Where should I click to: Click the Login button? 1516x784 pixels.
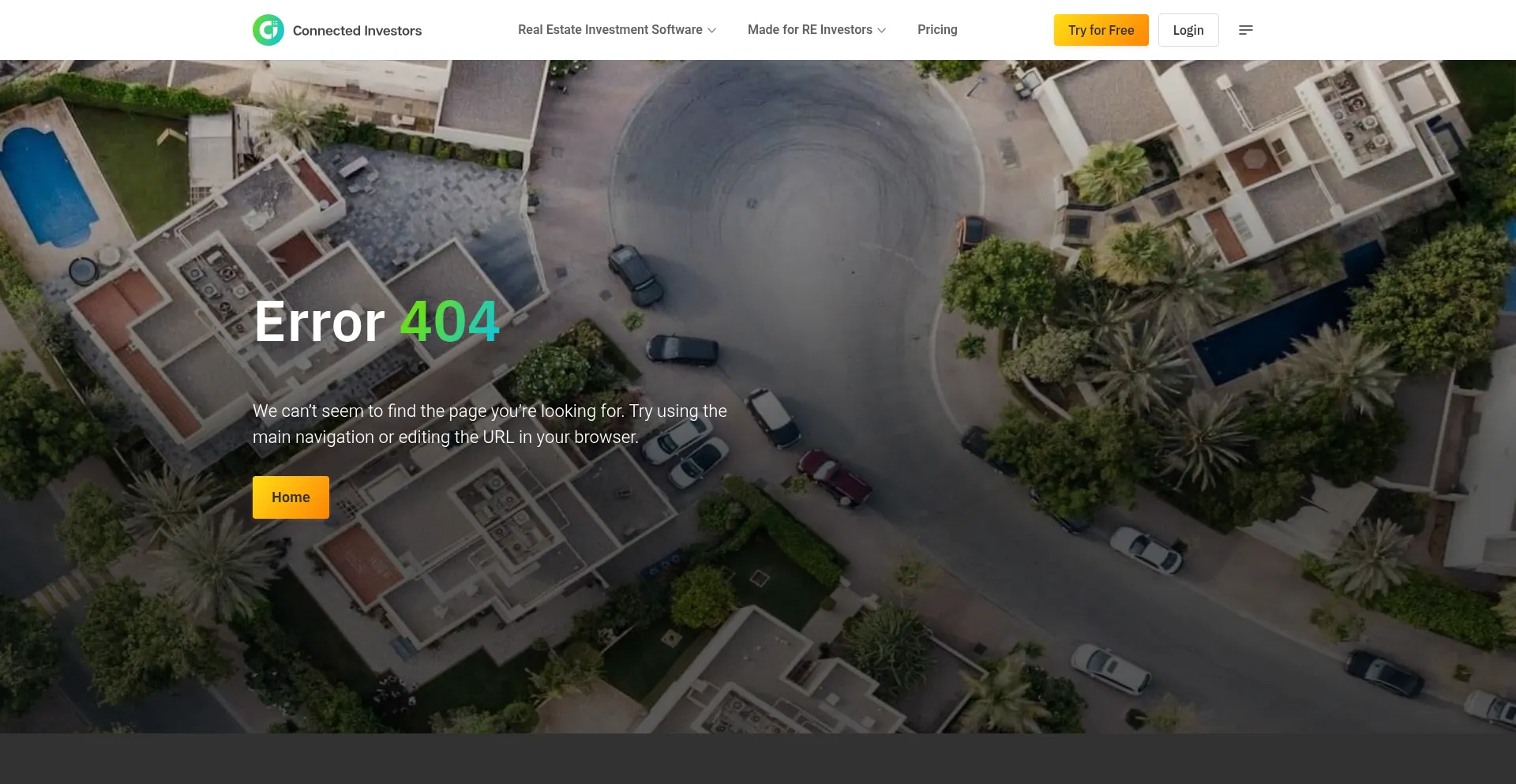point(1188,30)
